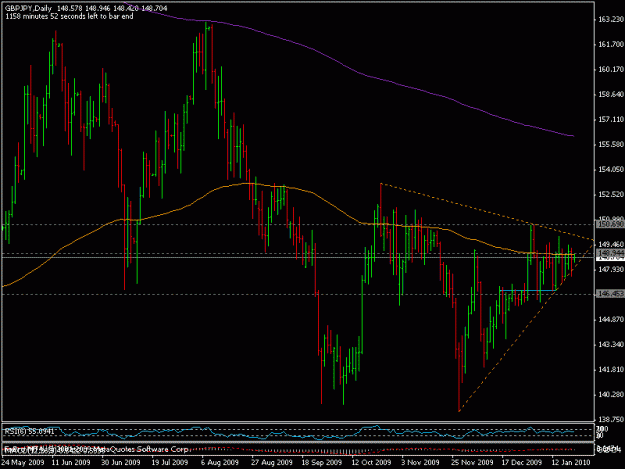Click the 25 Nov 2009 date label
The image size is (625, 469).
coord(472,463)
